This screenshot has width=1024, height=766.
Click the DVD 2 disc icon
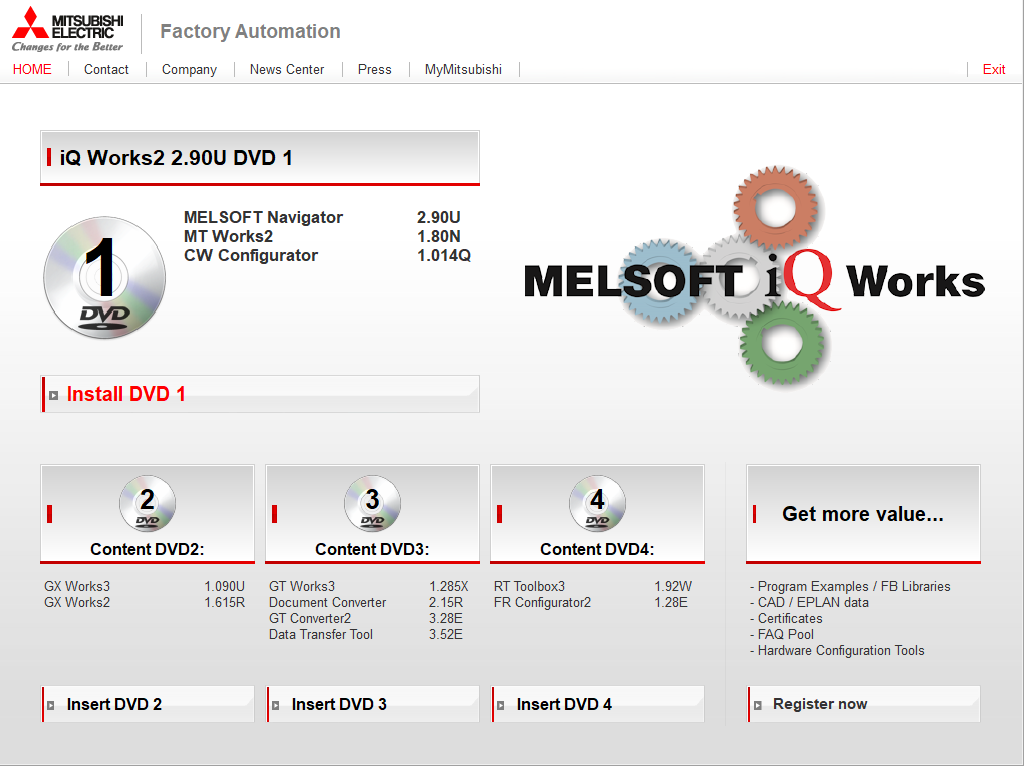147,504
